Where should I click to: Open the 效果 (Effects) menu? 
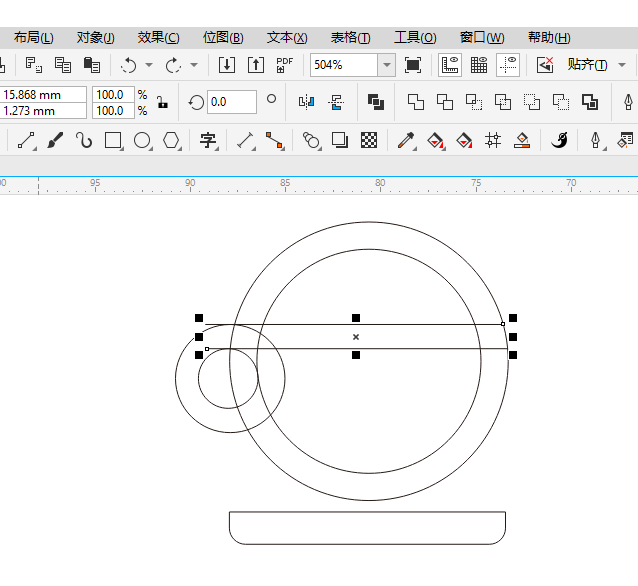pyautogui.click(x=157, y=37)
